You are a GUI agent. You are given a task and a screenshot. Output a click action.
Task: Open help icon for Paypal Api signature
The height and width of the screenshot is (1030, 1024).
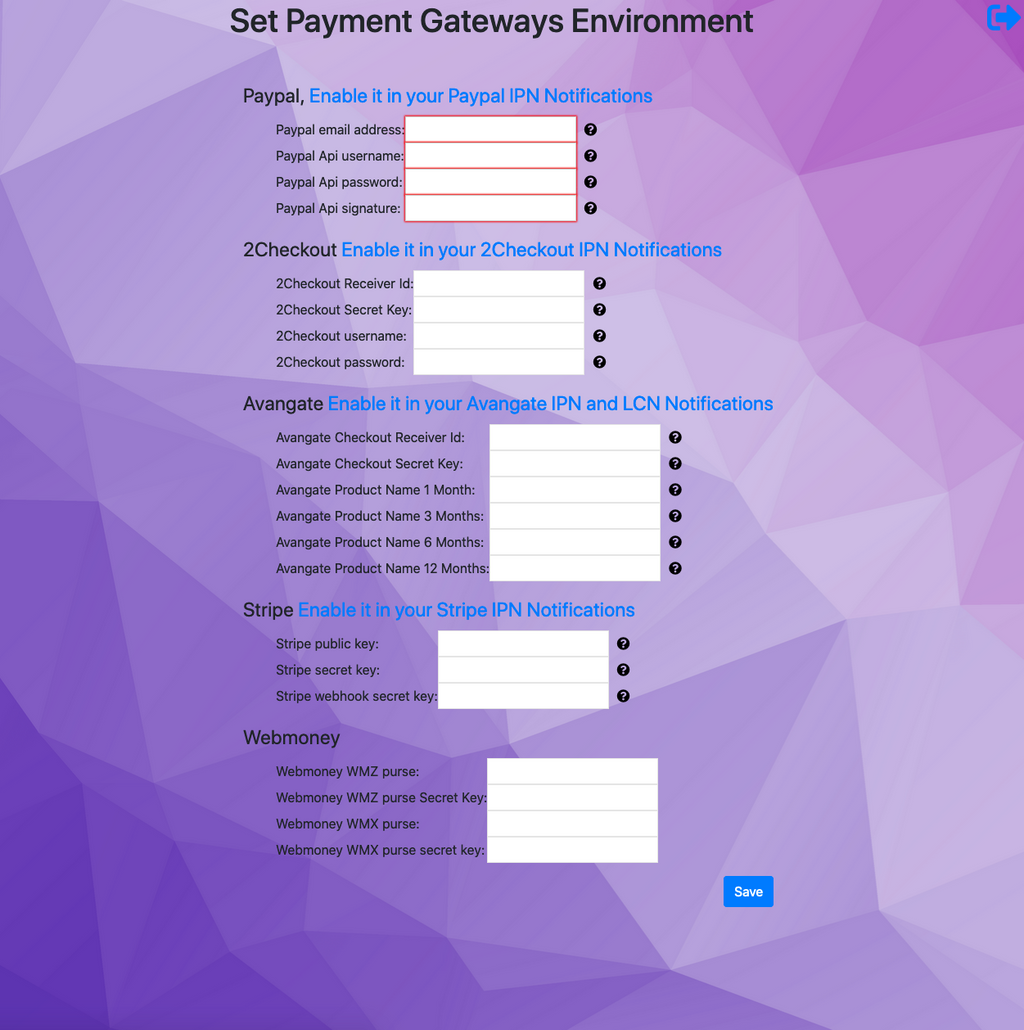coord(590,208)
